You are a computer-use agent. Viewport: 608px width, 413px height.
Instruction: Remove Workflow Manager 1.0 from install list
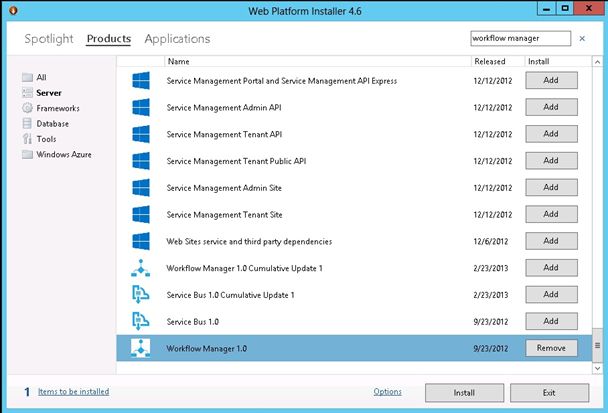551,348
